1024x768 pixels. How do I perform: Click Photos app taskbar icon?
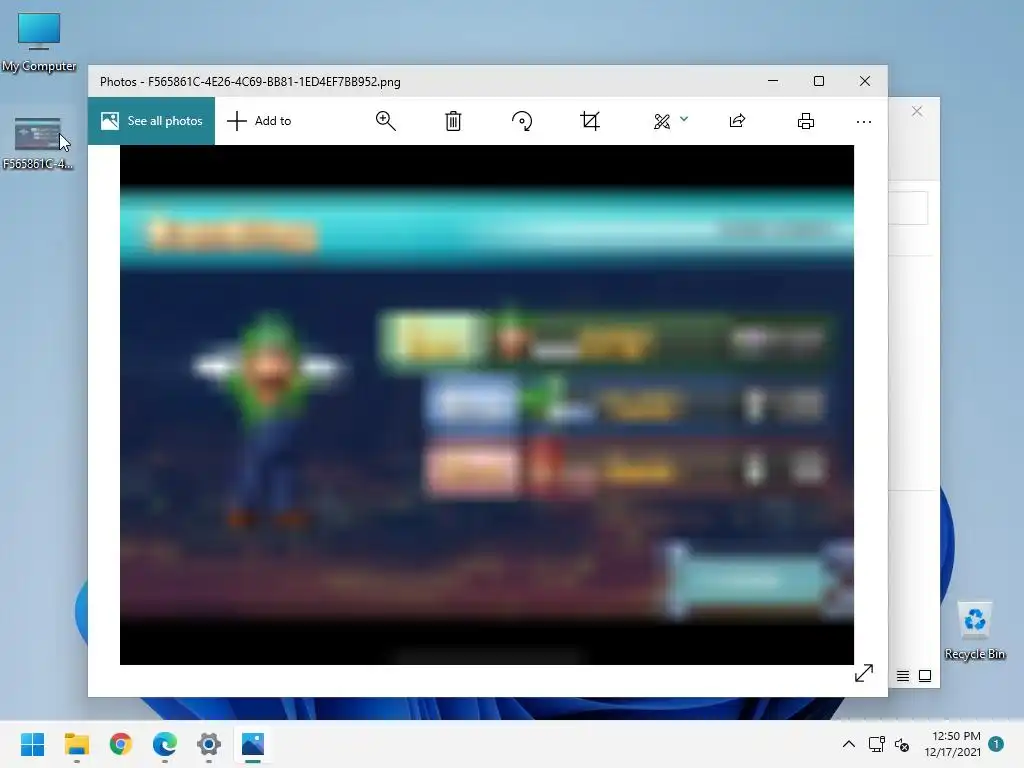(x=253, y=744)
